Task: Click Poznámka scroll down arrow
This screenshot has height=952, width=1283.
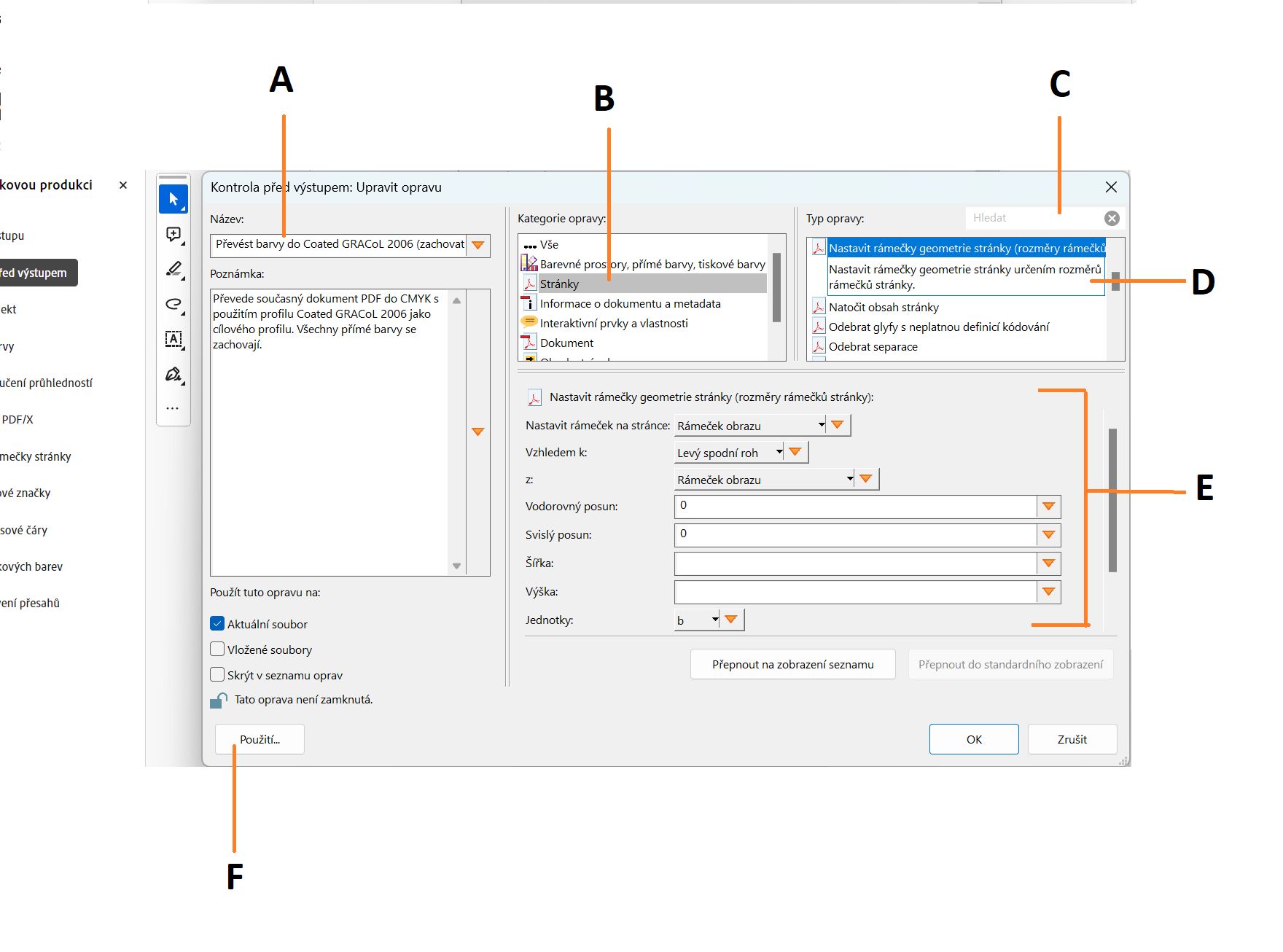Action: pos(457,566)
